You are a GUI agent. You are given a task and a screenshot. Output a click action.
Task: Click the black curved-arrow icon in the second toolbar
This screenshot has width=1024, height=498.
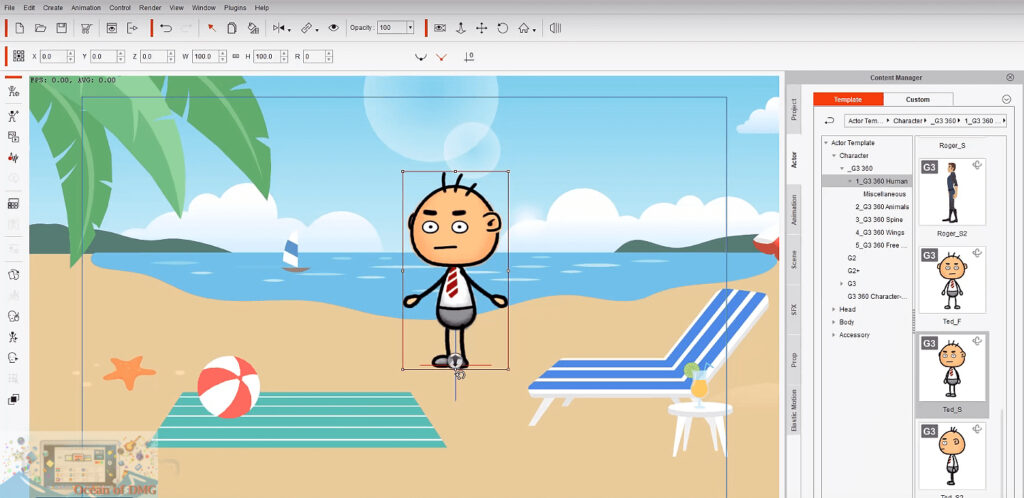click(421, 57)
